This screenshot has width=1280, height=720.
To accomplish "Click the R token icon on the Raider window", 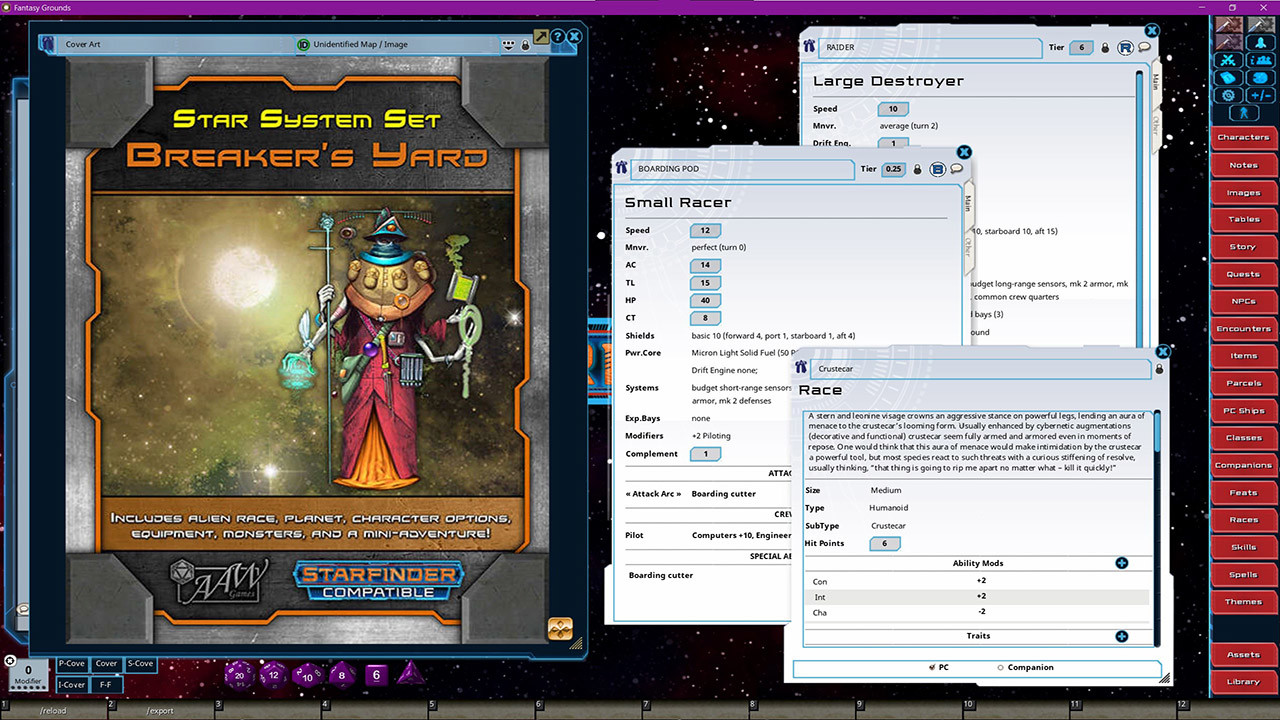I will pyautogui.click(x=1125, y=48).
